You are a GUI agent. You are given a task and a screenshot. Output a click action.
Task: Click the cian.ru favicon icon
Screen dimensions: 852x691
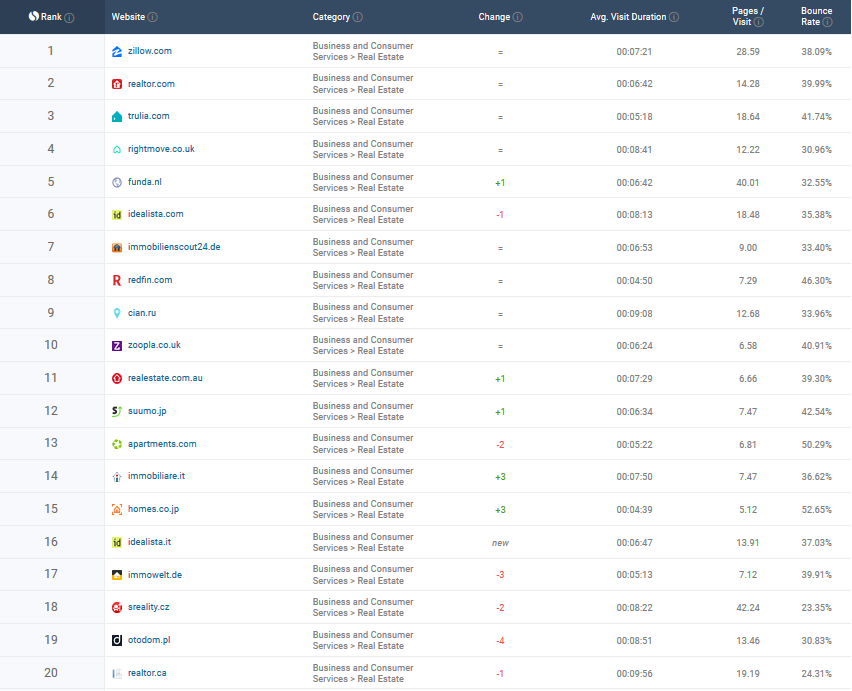coord(117,313)
